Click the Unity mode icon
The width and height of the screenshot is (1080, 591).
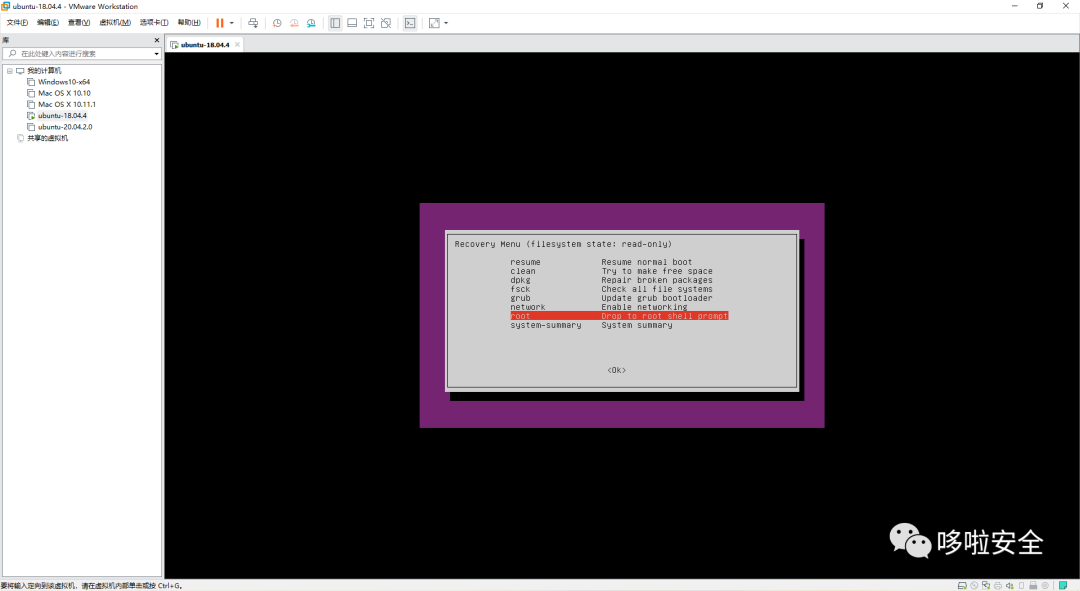[386, 23]
